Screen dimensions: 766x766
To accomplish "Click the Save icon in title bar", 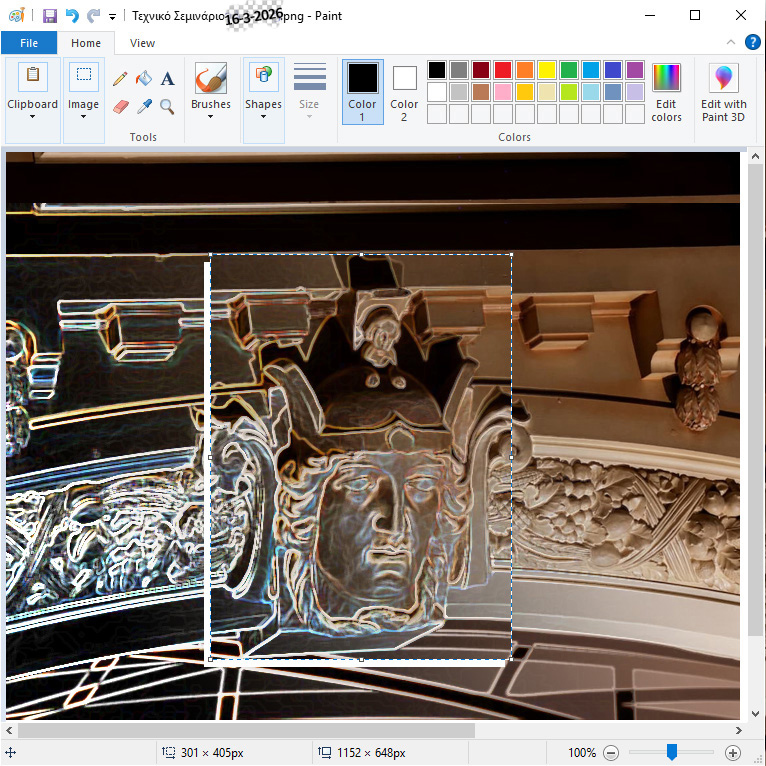I will click(x=49, y=16).
